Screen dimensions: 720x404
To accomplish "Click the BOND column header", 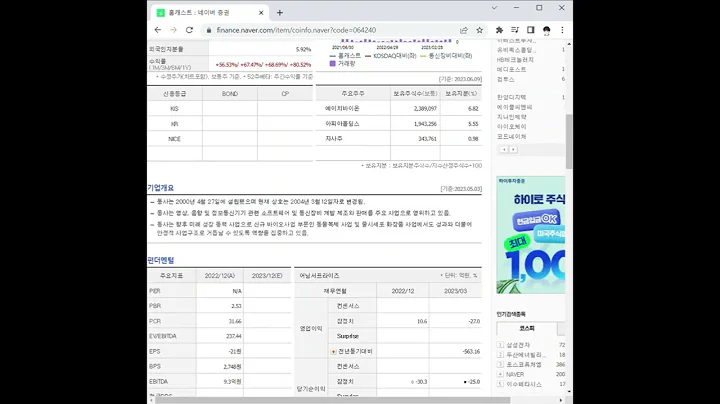I will tap(230, 94).
